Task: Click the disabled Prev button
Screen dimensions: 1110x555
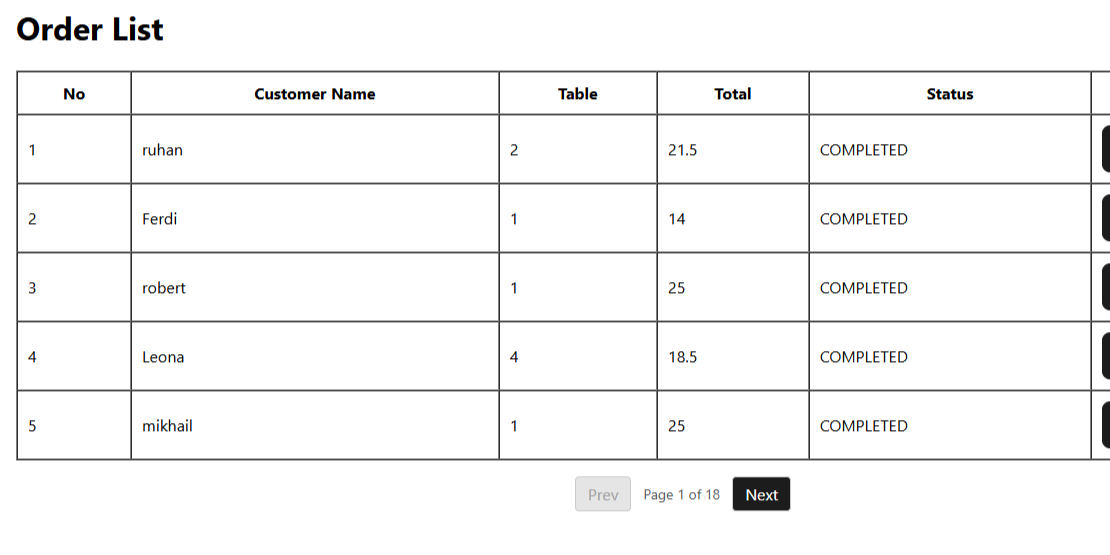Action: (x=603, y=494)
